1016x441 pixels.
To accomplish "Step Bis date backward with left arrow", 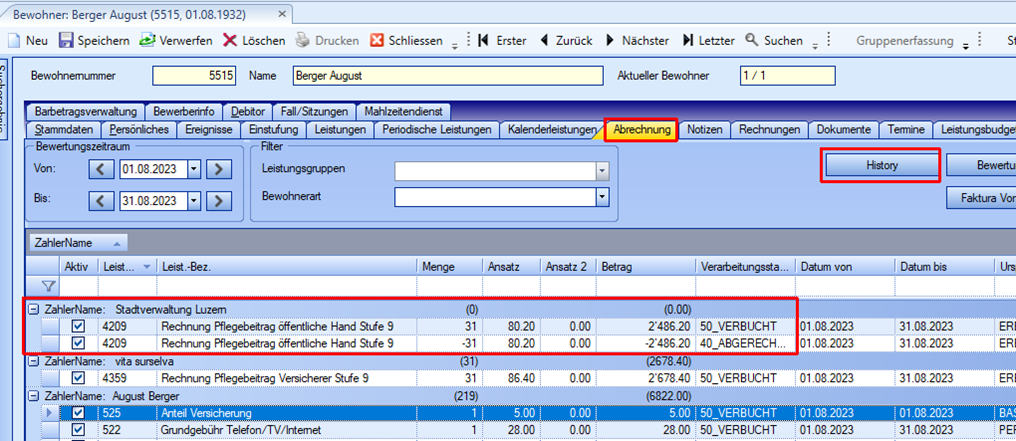I will (x=100, y=201).
